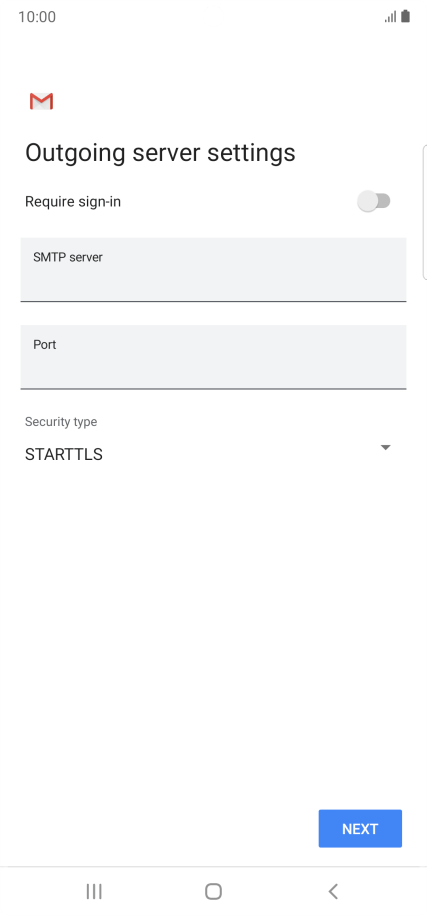Screen dimensions: 427x916
Task: Open the Security type dropdown arrow
Action: [x=385, y=447]
